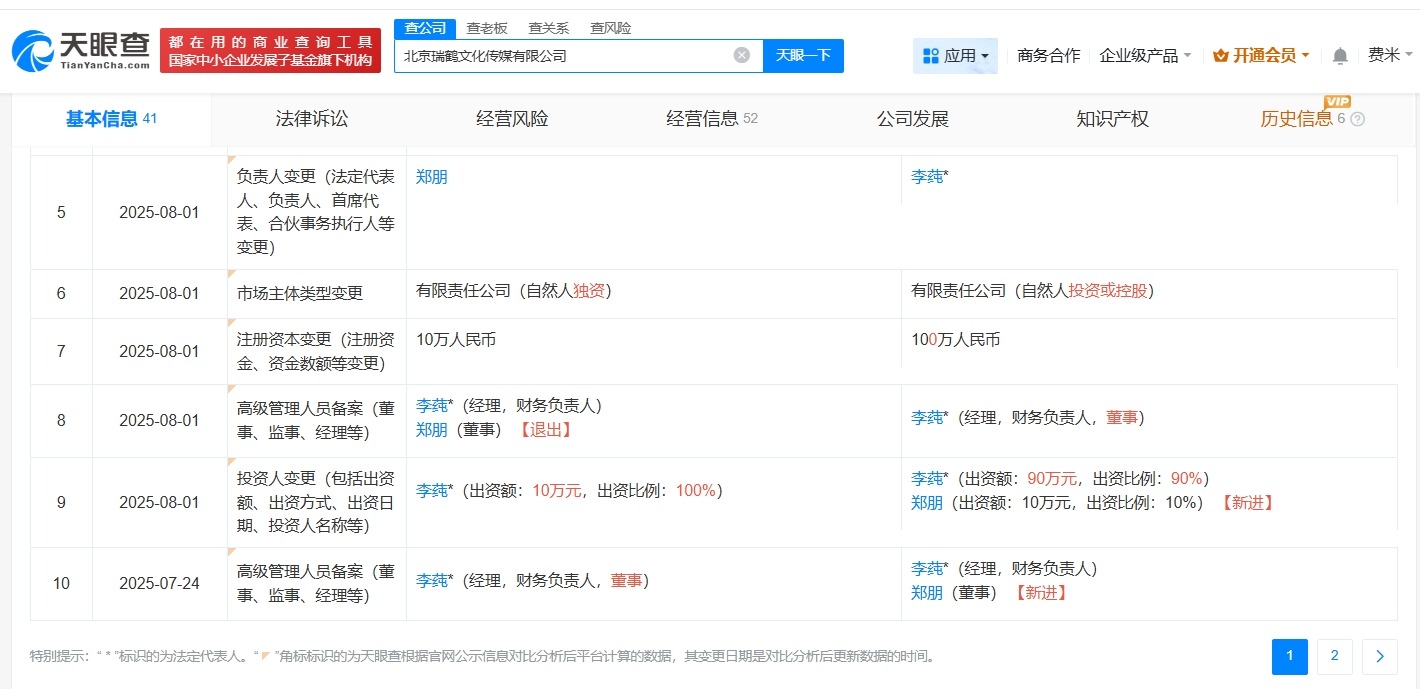The width and height of the screenshot is (1420, 689).
Task: Click the 郑朋 name link in row 5
Action: pyautogui.click(x=431, y=176)
